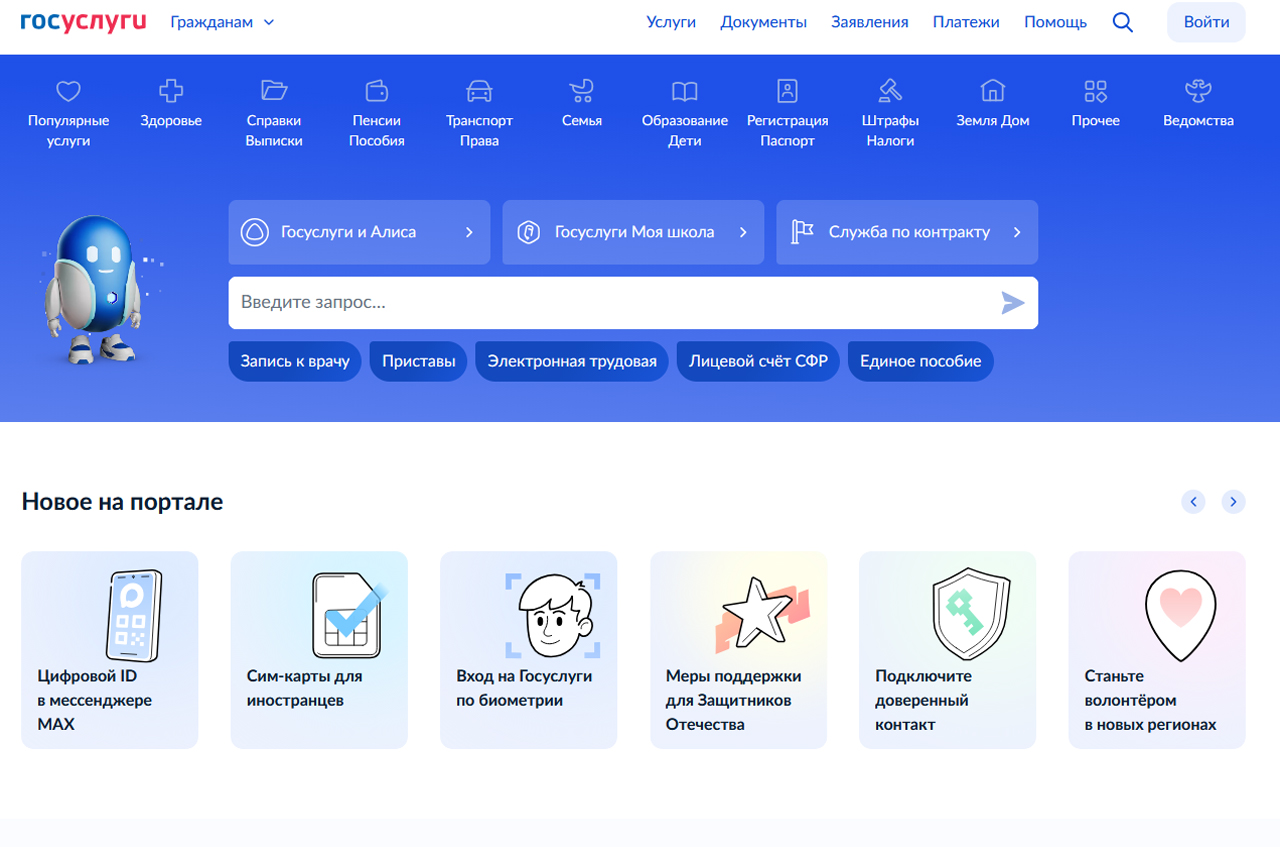Focus the Введите запрос search field

pos(610,303)
